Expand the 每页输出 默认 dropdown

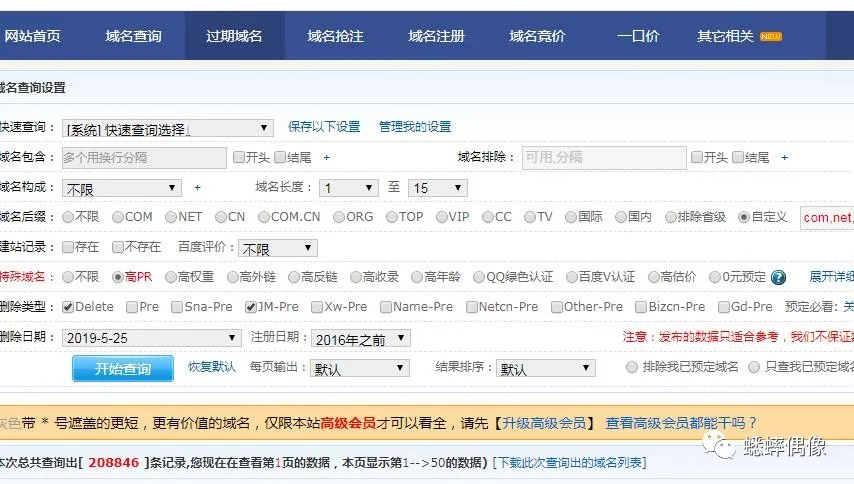coord(359,369)
